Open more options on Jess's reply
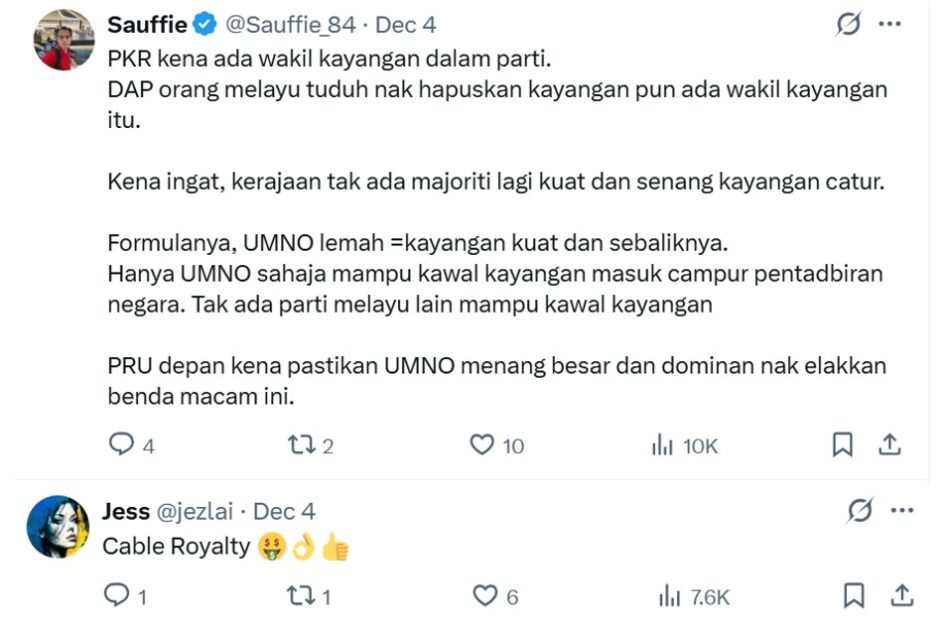This screenshot has height=629, width=948. pos(901,511)
